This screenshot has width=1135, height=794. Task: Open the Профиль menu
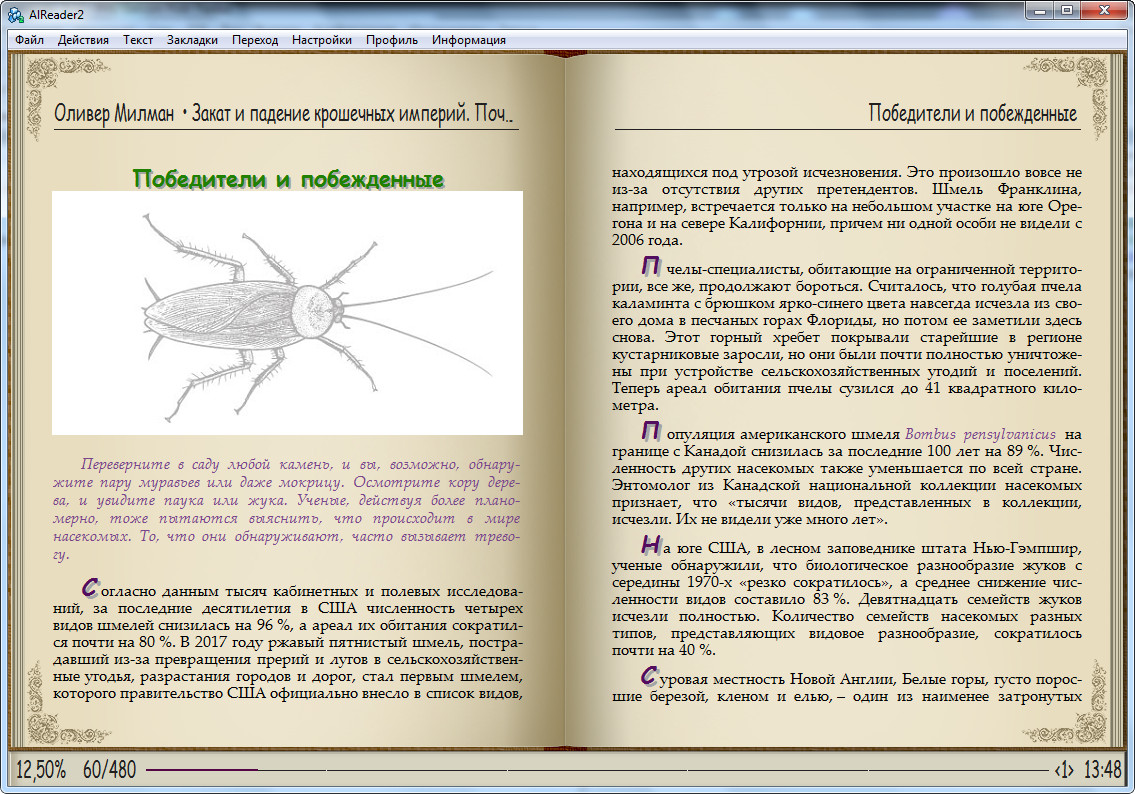[x=392, y=40]
